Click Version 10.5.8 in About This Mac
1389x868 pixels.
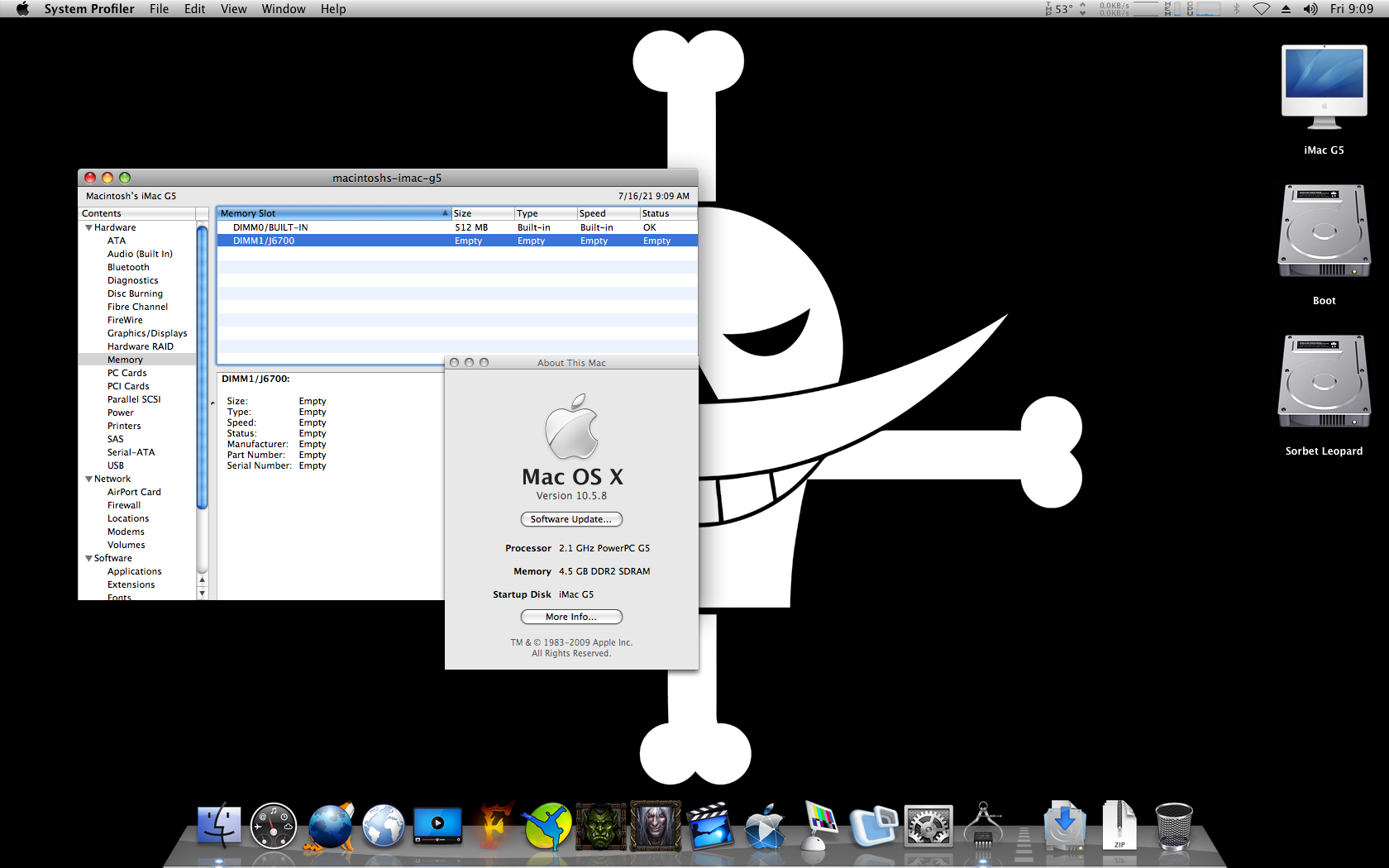[x=571, y=496]
